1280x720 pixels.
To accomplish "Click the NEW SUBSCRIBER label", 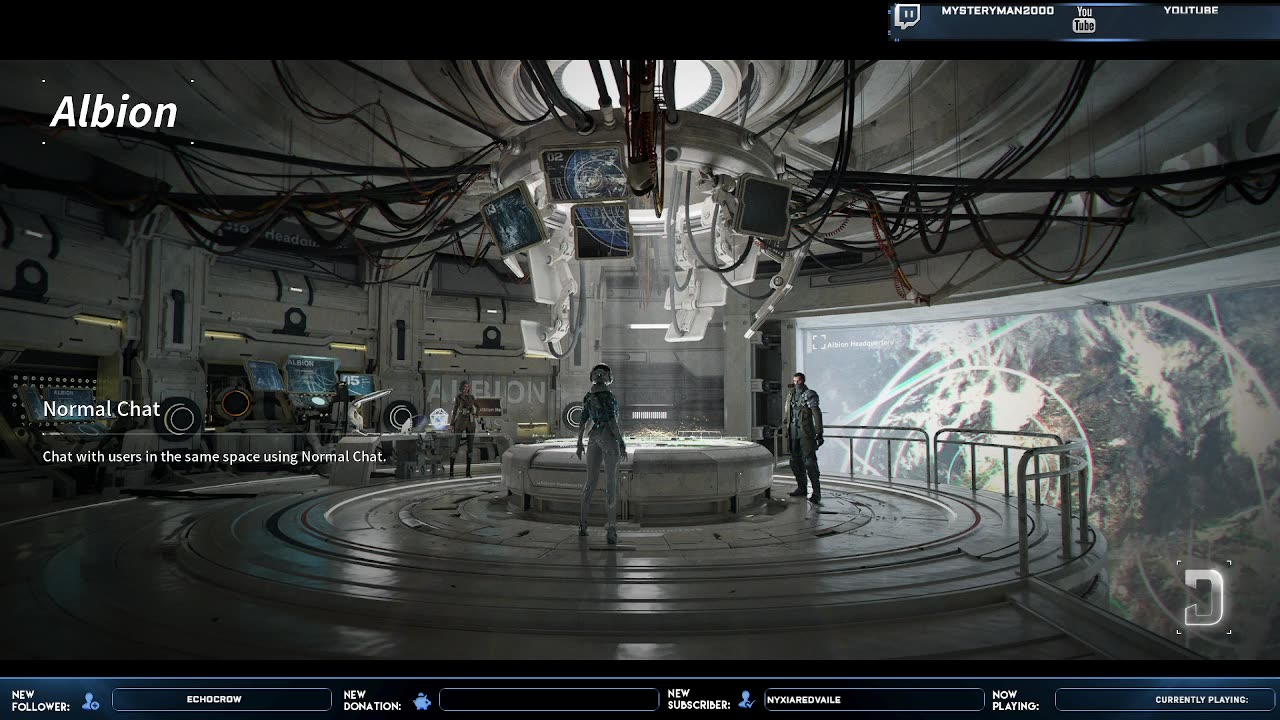I will pos(699,700).
